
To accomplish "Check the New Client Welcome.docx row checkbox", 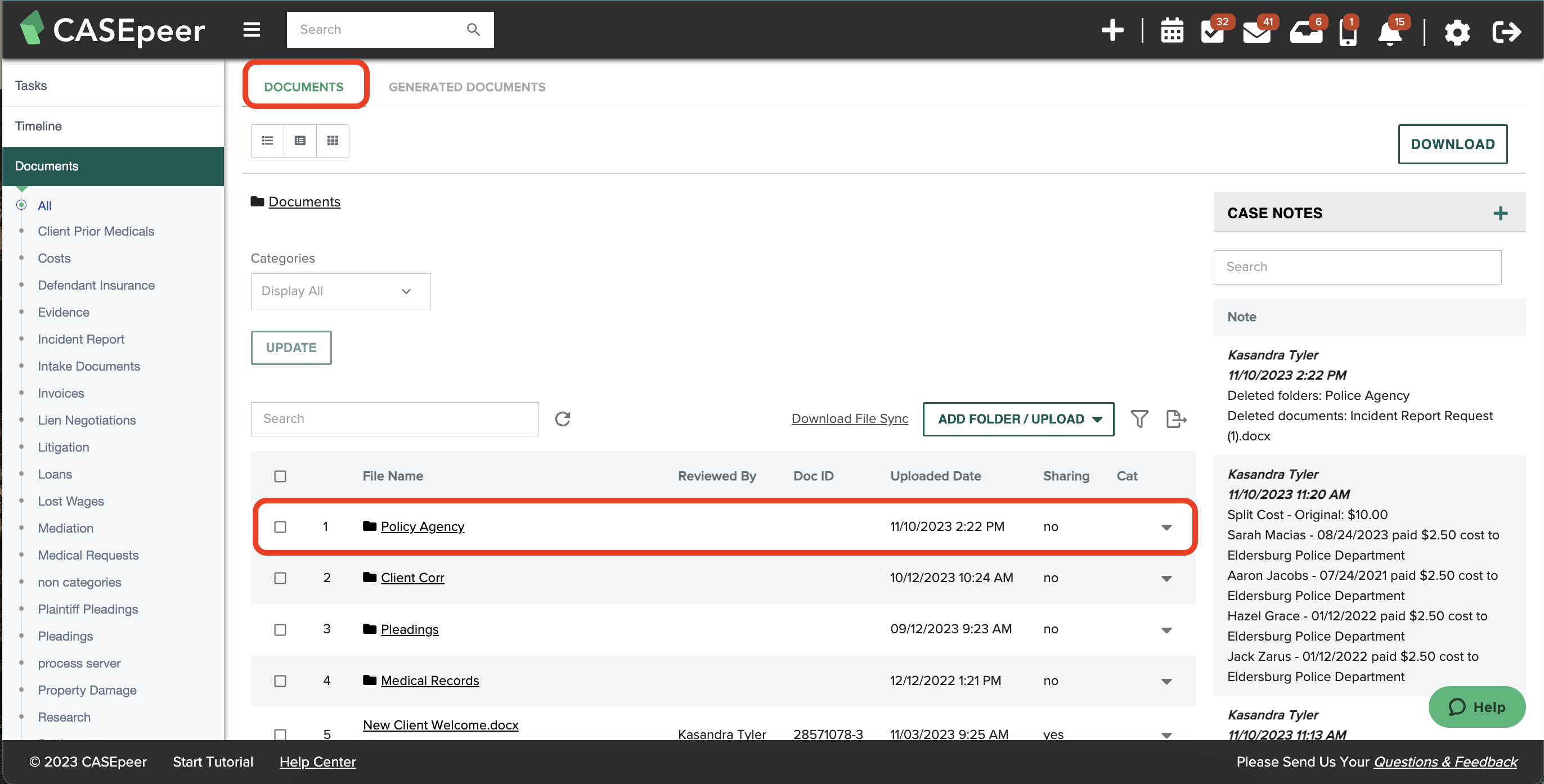I will [x=280, y=735].
